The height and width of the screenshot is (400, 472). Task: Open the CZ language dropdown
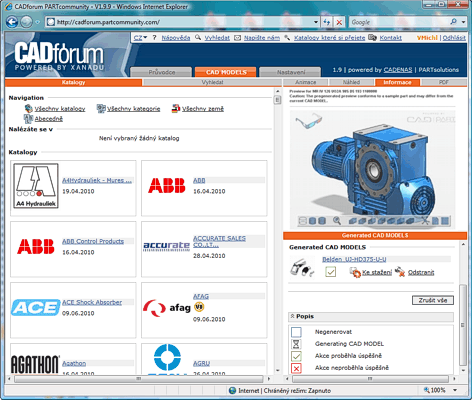(140, 38)
